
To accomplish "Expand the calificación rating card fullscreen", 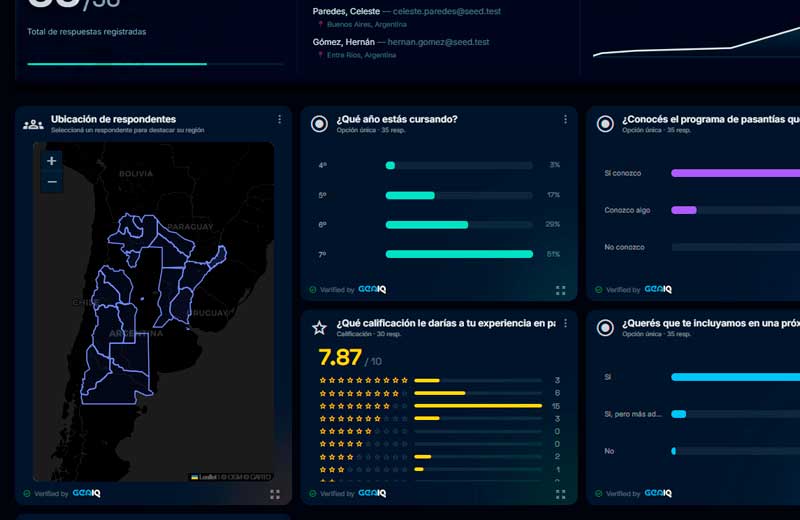I will pos(560,494).
